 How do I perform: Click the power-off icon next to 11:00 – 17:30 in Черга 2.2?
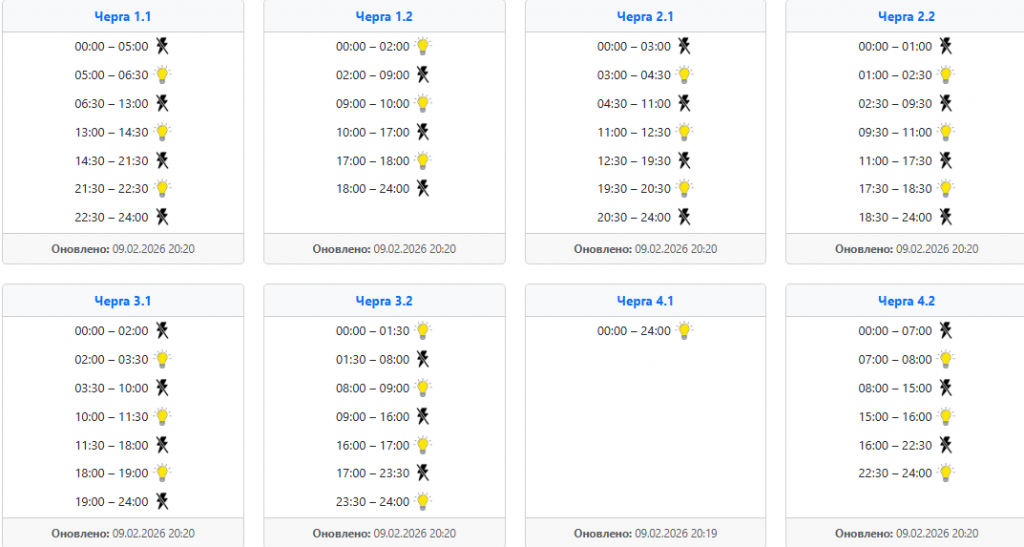(x=946, y=160)
